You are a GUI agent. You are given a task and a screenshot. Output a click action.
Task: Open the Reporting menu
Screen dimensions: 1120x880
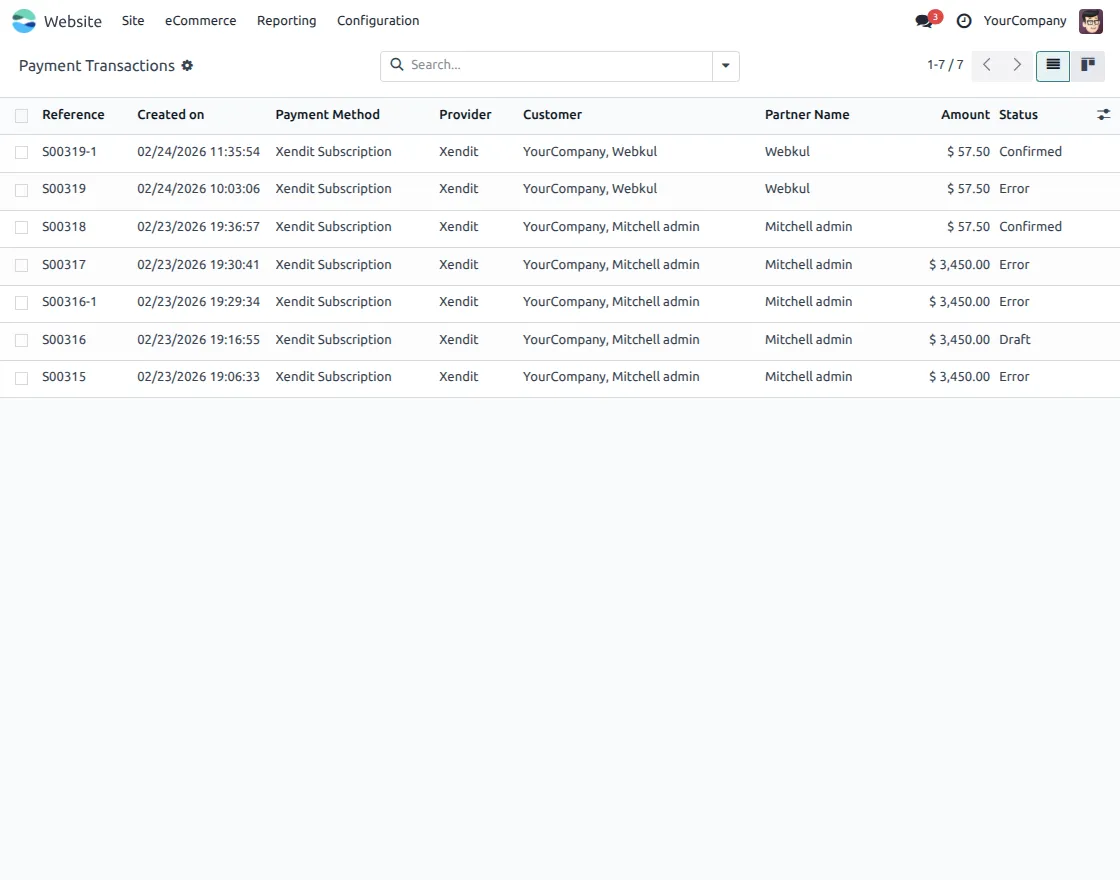[x=286, y=20]
